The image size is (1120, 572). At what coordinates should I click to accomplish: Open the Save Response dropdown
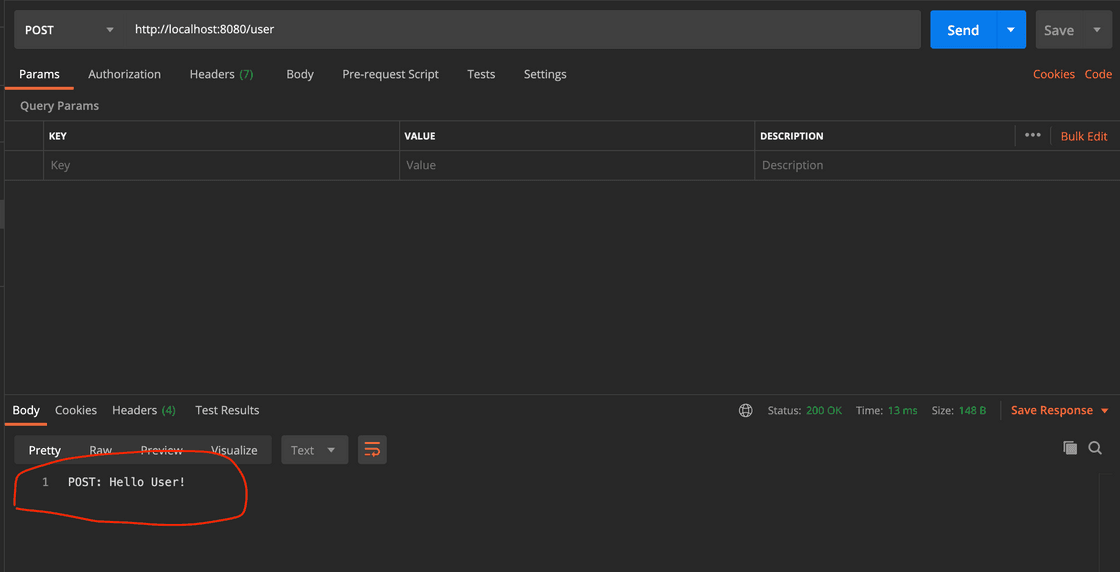(x=1059, y=411)
